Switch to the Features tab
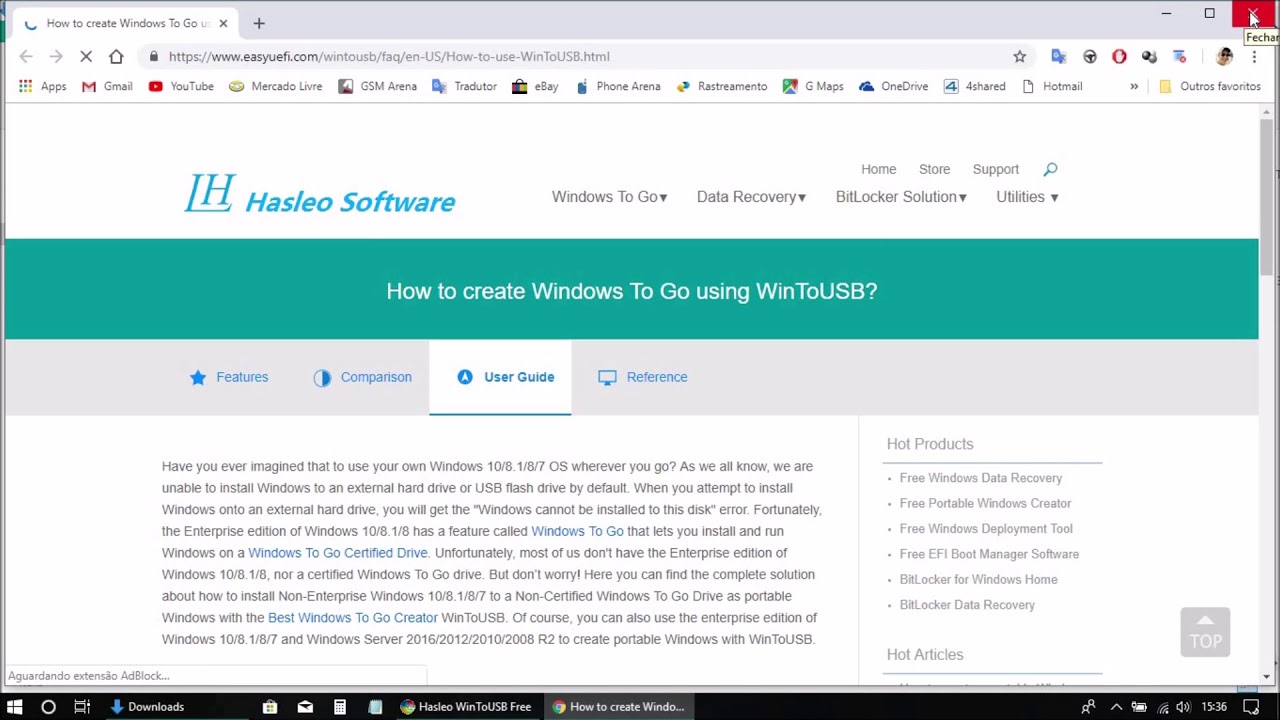 click(229, 377)
